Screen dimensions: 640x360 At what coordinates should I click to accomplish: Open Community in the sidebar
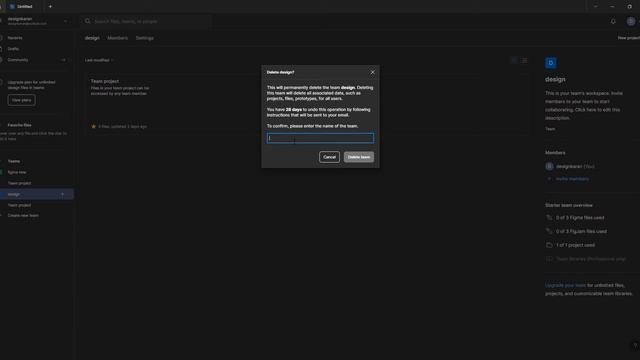coord(18,60)
